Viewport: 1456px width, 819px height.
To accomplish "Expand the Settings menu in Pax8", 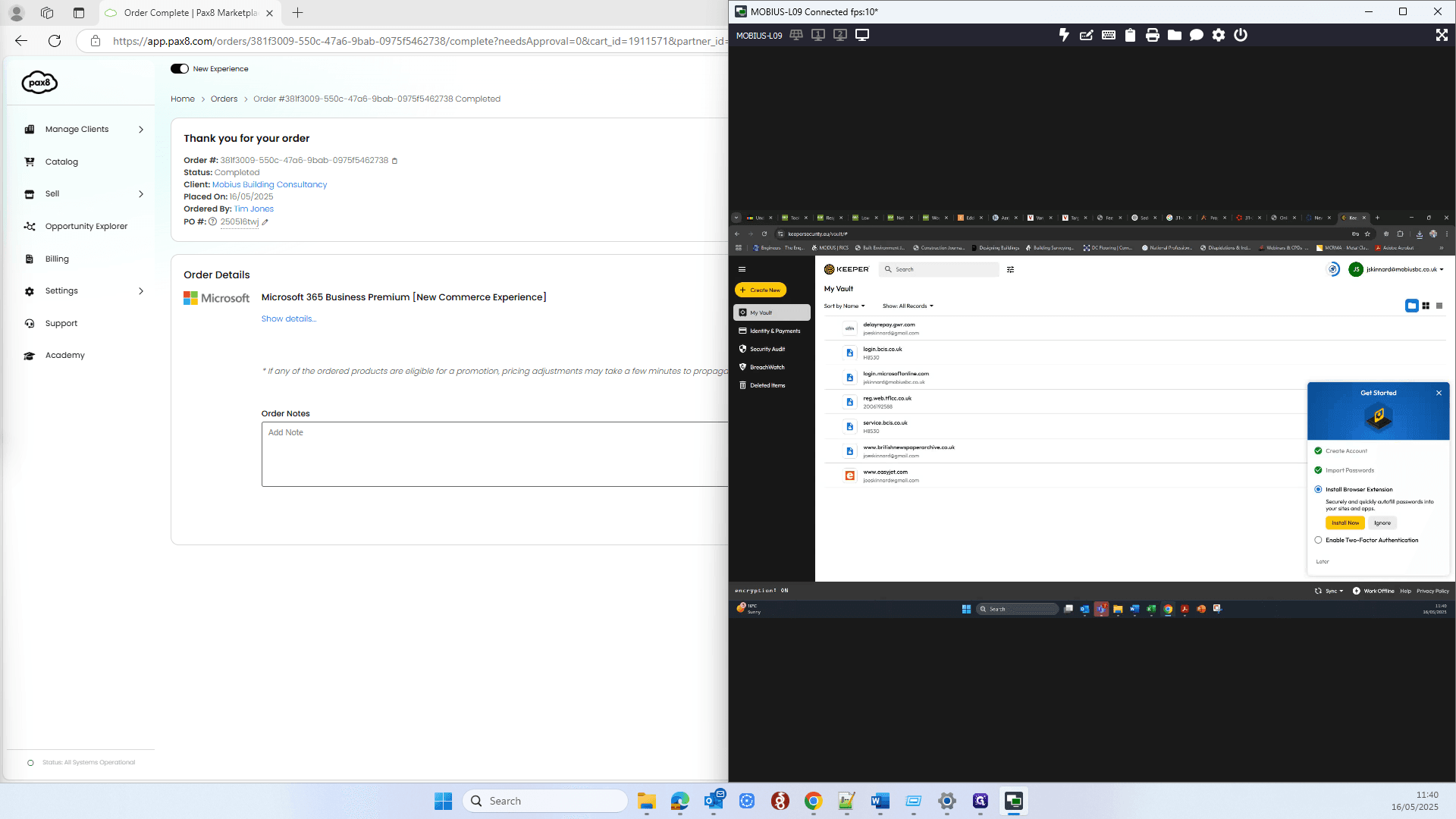I will [x=83, y=291].
